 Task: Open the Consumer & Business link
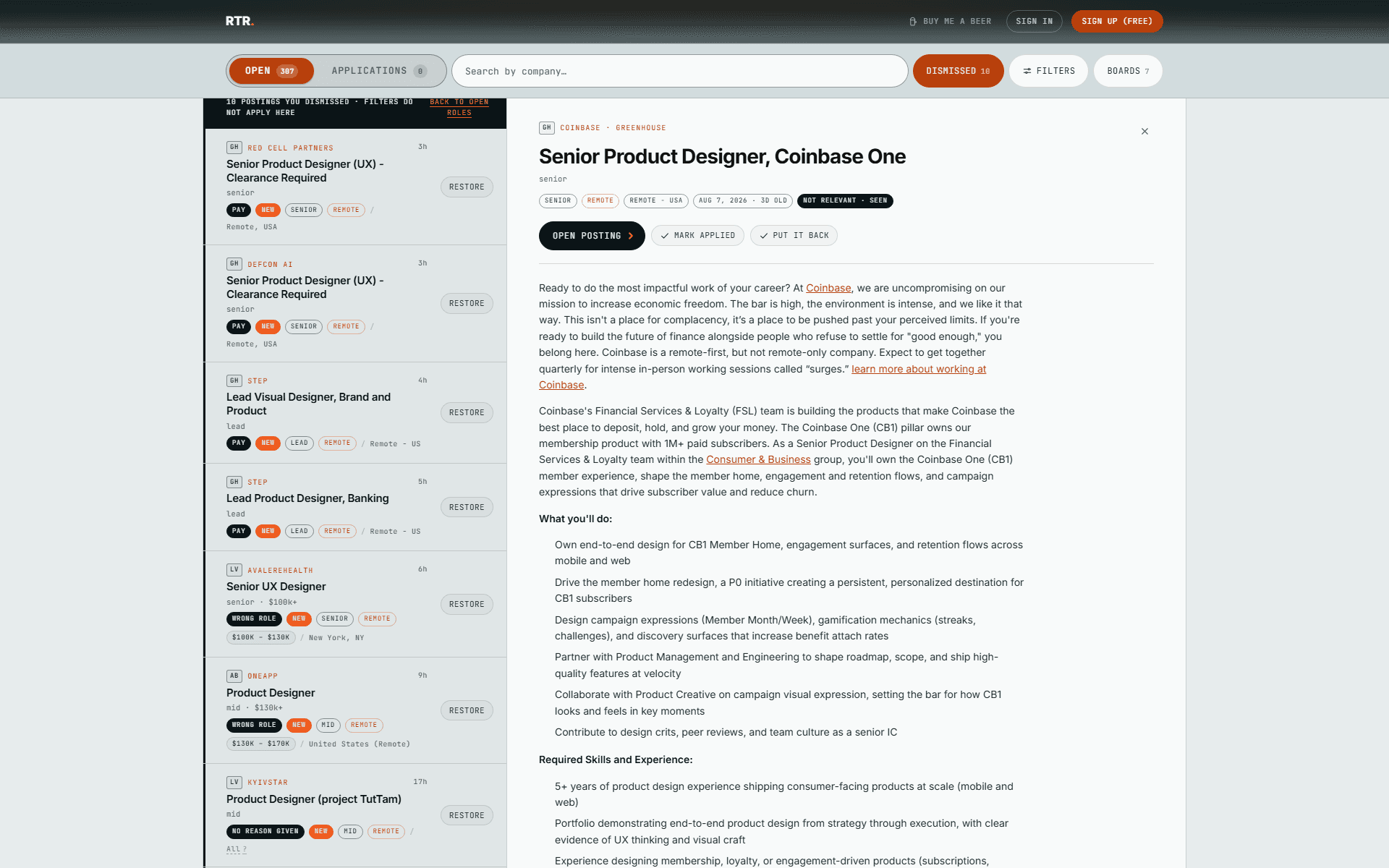tap(758, 459)
